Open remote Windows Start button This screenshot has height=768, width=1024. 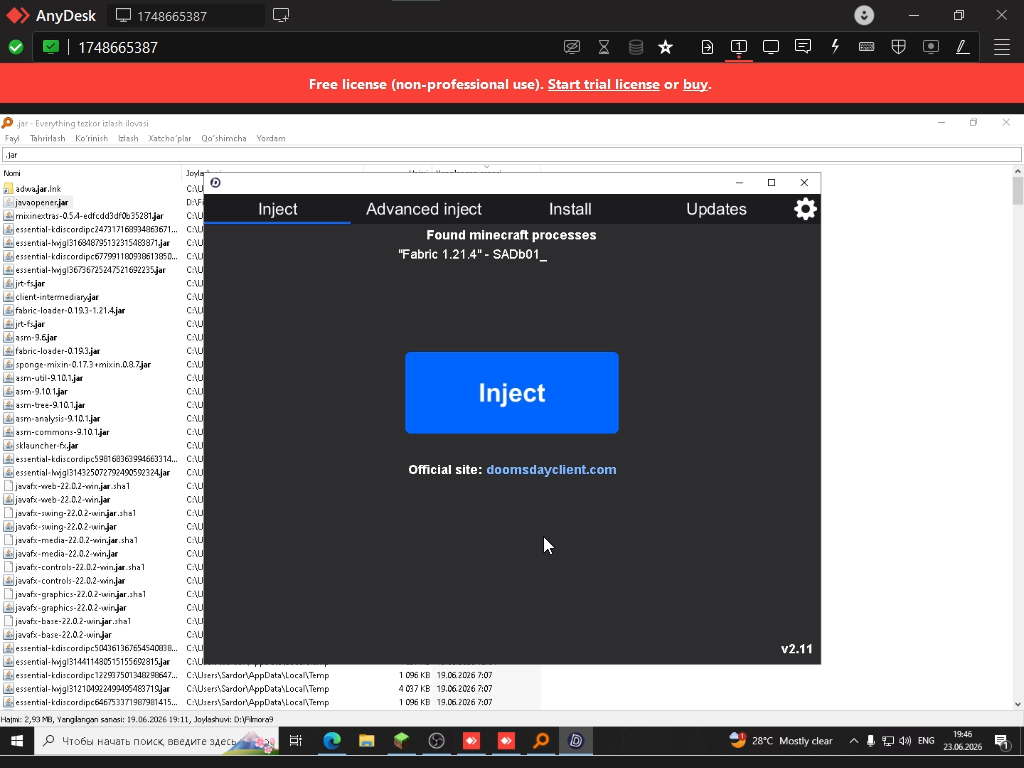tap(17, 741)
